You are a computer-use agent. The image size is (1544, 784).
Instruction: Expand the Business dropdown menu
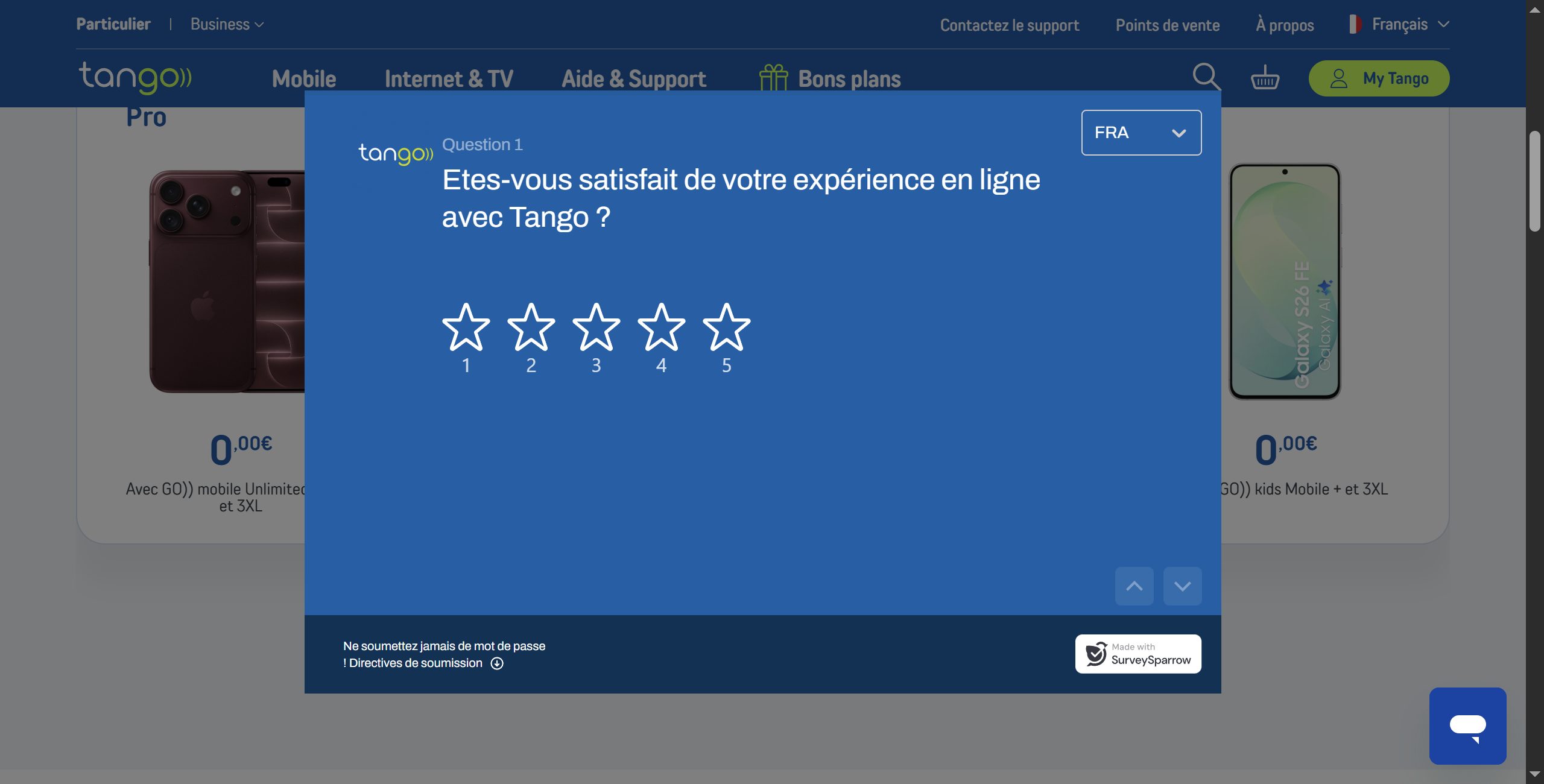[227, 24]
